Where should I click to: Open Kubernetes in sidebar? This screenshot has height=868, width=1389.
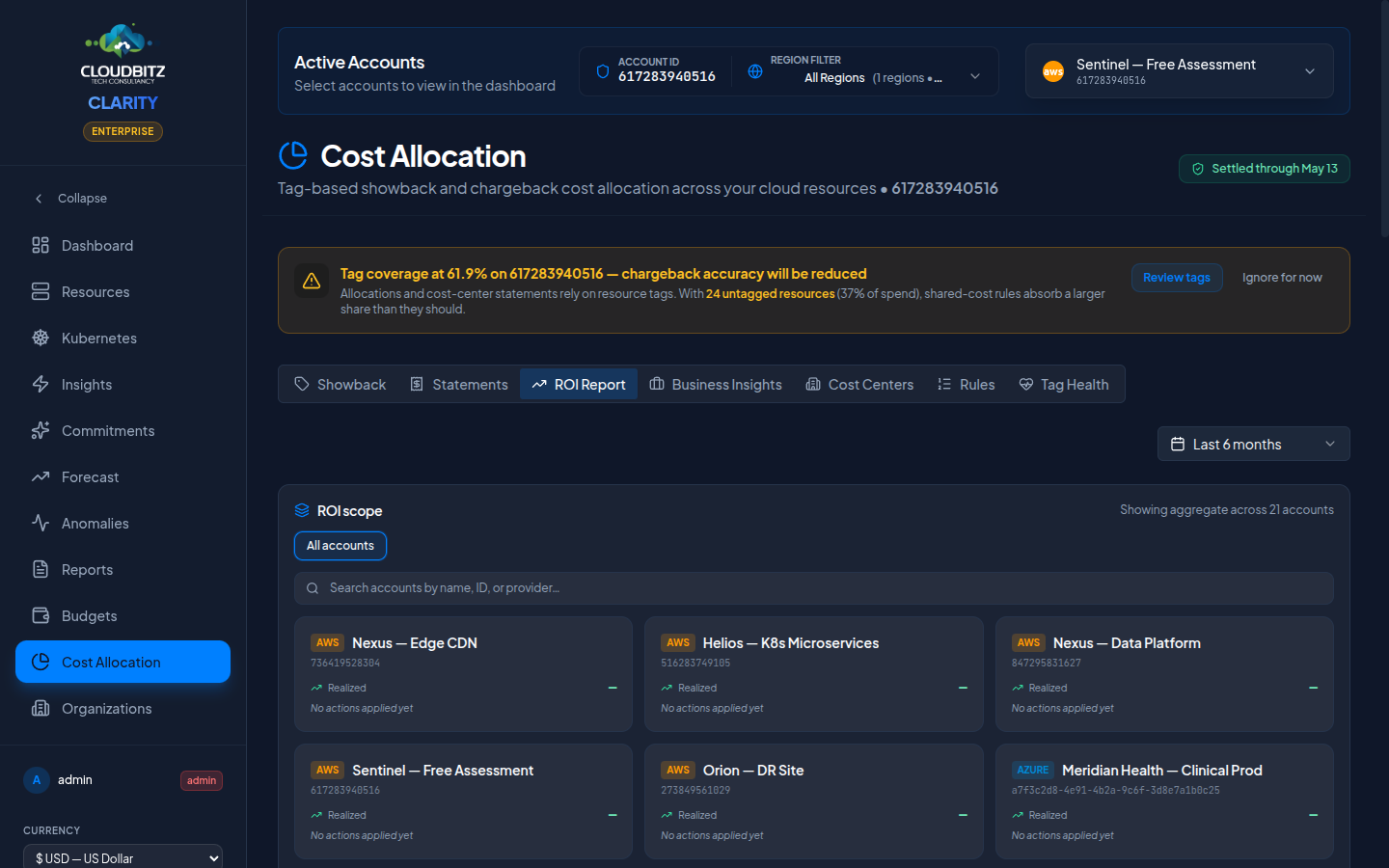pyautogui.click(x=123, y=338)
